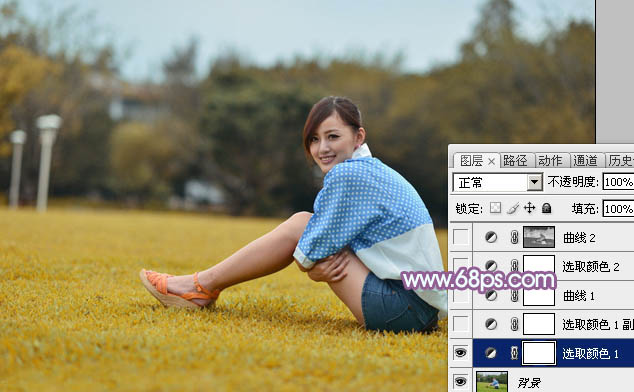Show the 曲线 1 layer
The height and width of the screenshot is (392, 634).
(461, 295)
